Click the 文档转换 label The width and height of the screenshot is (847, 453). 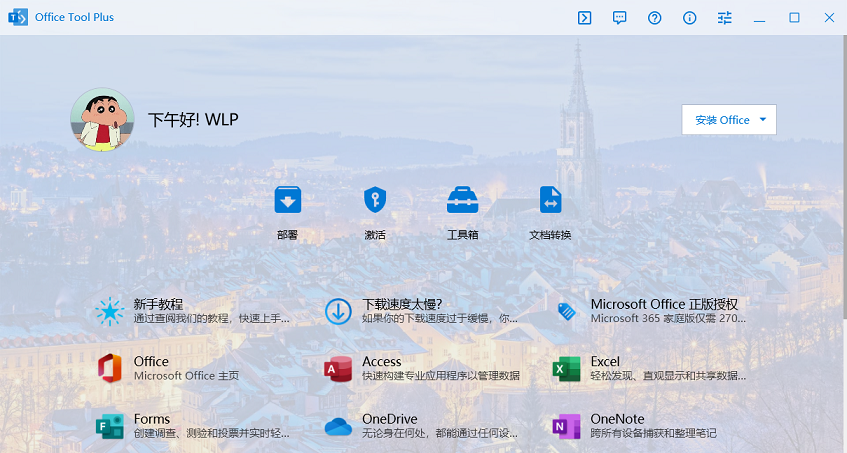tap(550, 235)
